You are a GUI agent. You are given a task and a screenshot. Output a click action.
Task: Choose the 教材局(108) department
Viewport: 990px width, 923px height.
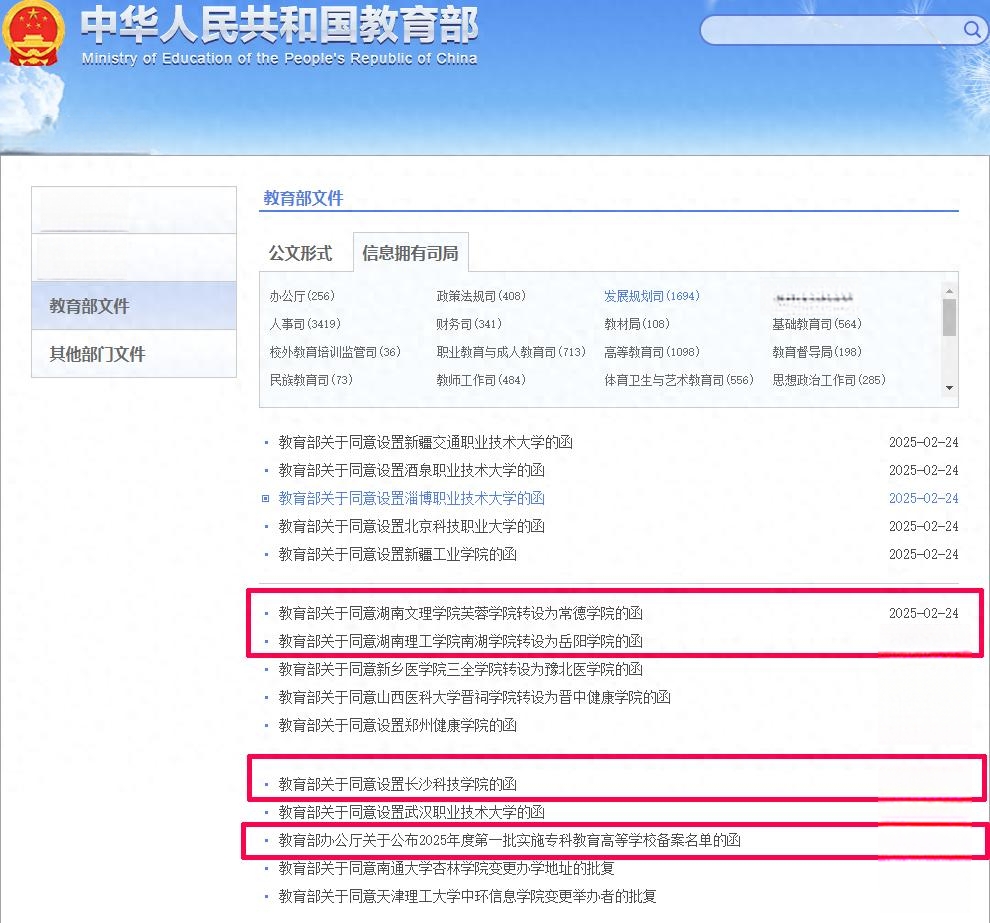(x=636, y=324)
